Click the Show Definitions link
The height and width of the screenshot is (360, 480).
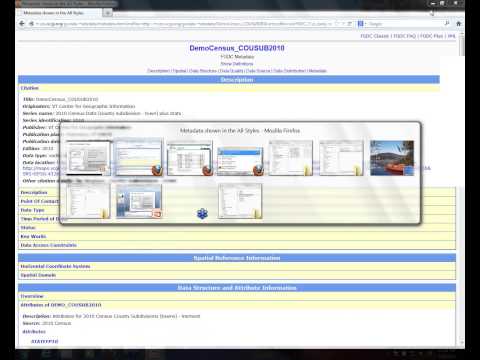237,64
